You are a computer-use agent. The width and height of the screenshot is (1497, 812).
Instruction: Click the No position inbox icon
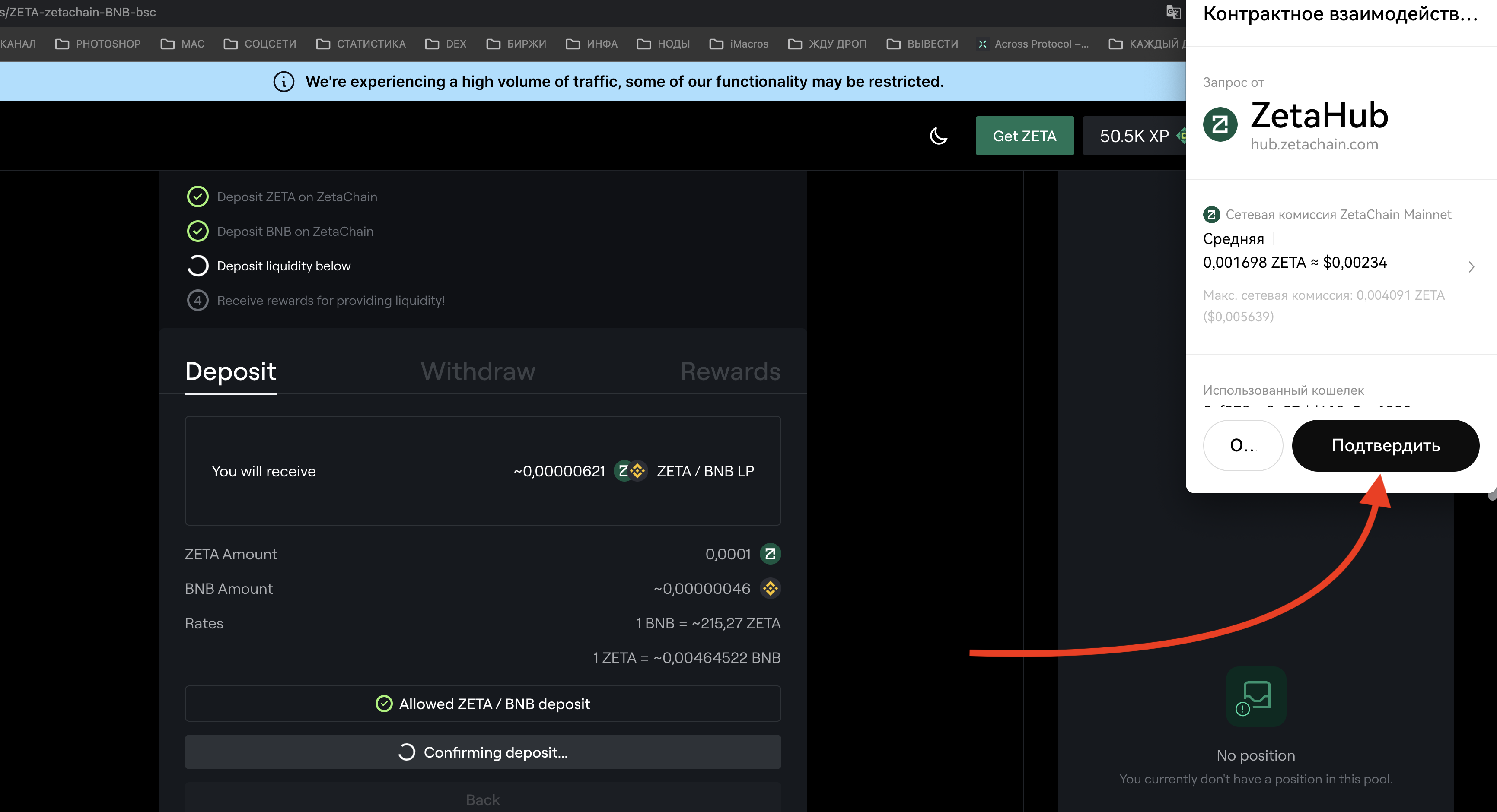coord(1256,696)
